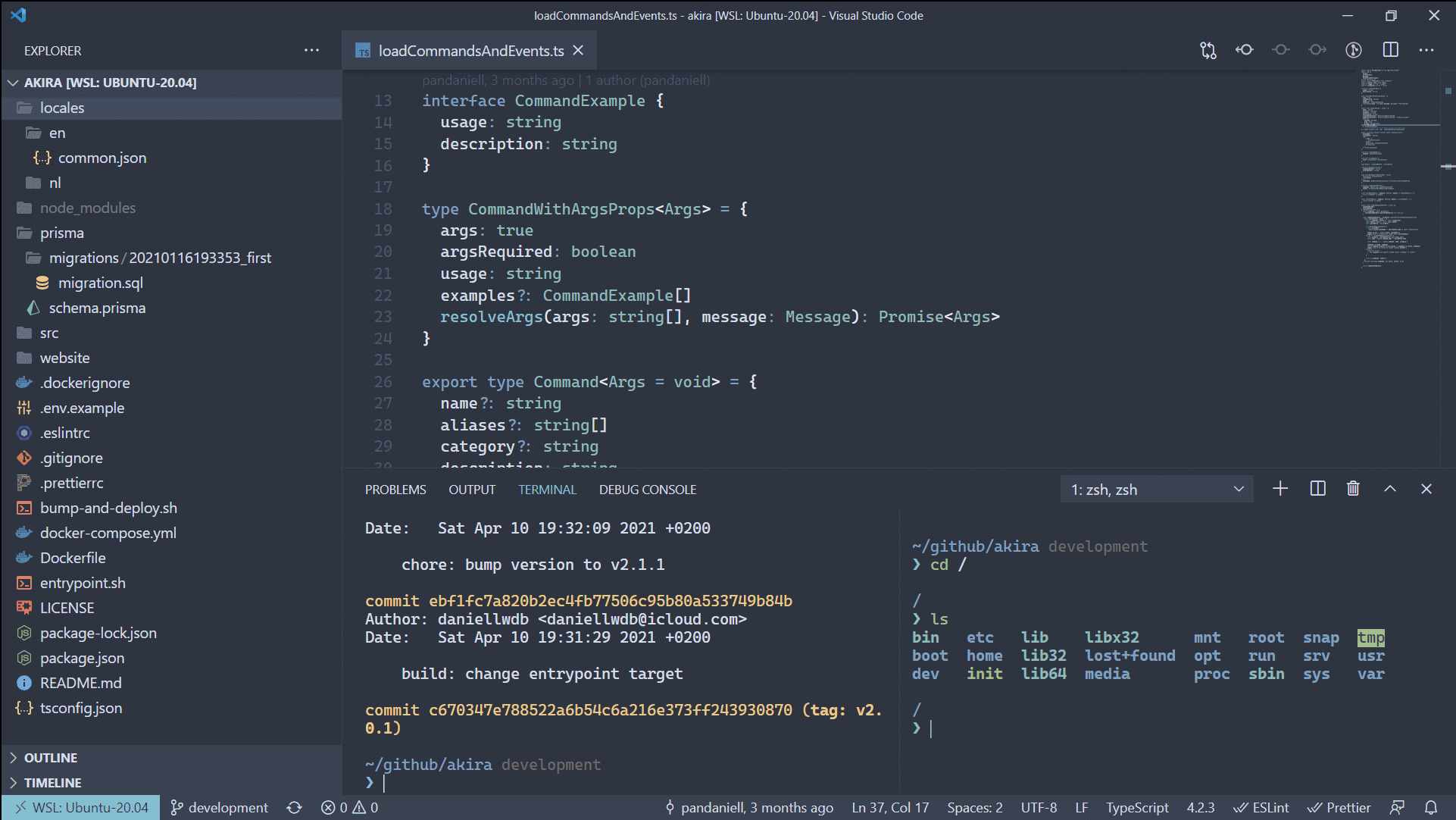The image size is (1456, 820).
Task: Open .gitignore file
Action: [171, 458]
